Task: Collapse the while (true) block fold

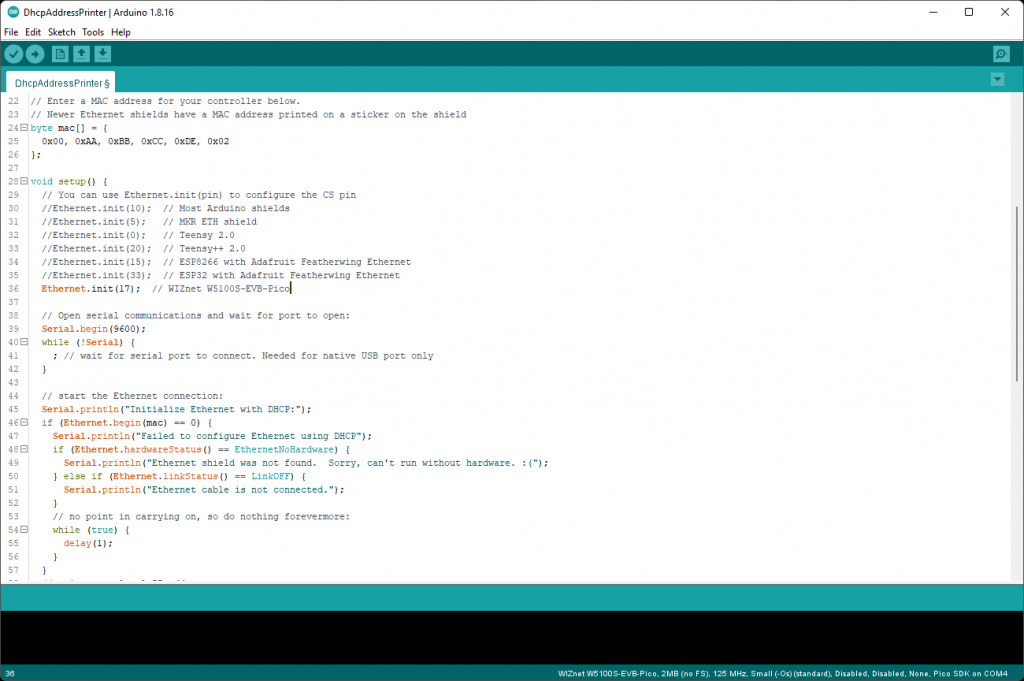Action: tap(24, 530)
